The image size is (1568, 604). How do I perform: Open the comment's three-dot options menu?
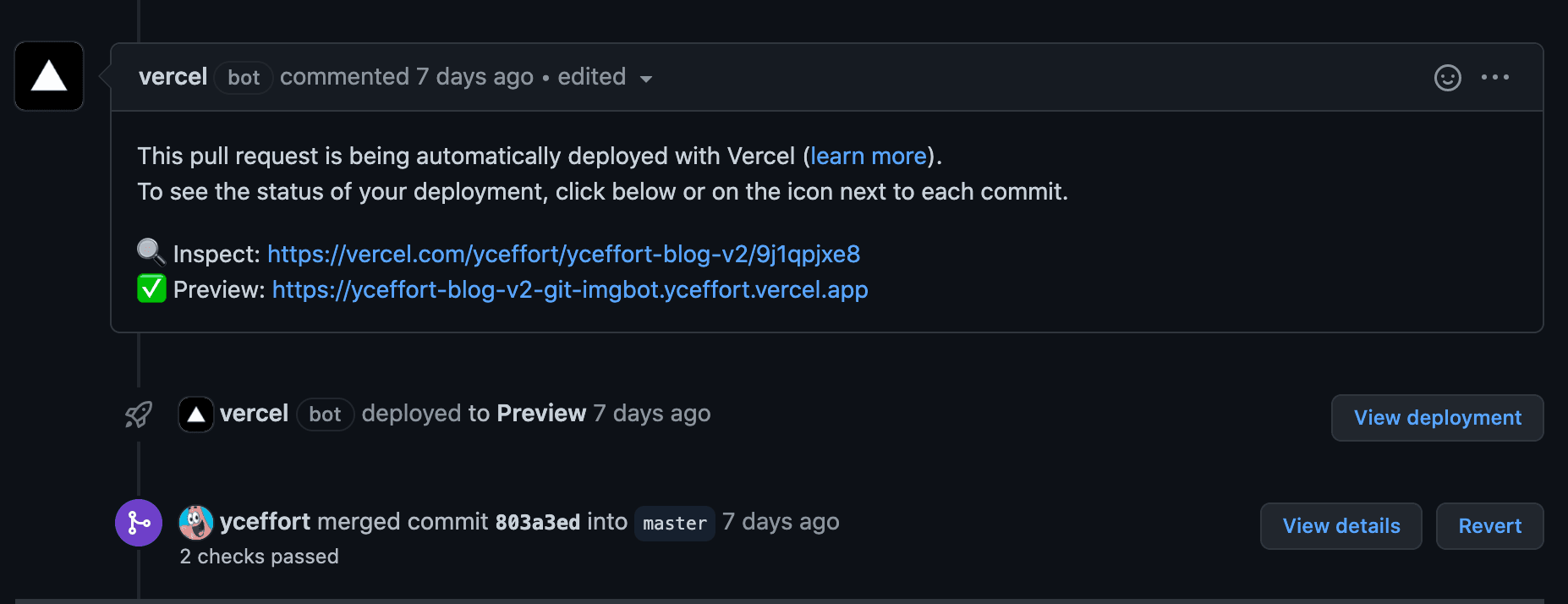point(1494,78)
